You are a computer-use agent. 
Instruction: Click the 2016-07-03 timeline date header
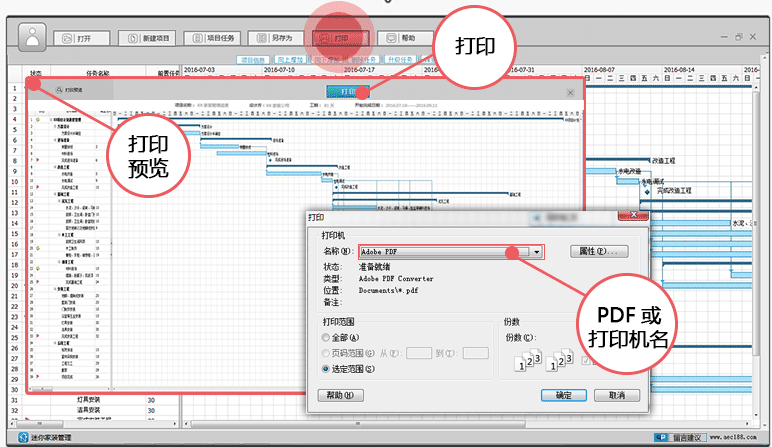coord(199,70)
